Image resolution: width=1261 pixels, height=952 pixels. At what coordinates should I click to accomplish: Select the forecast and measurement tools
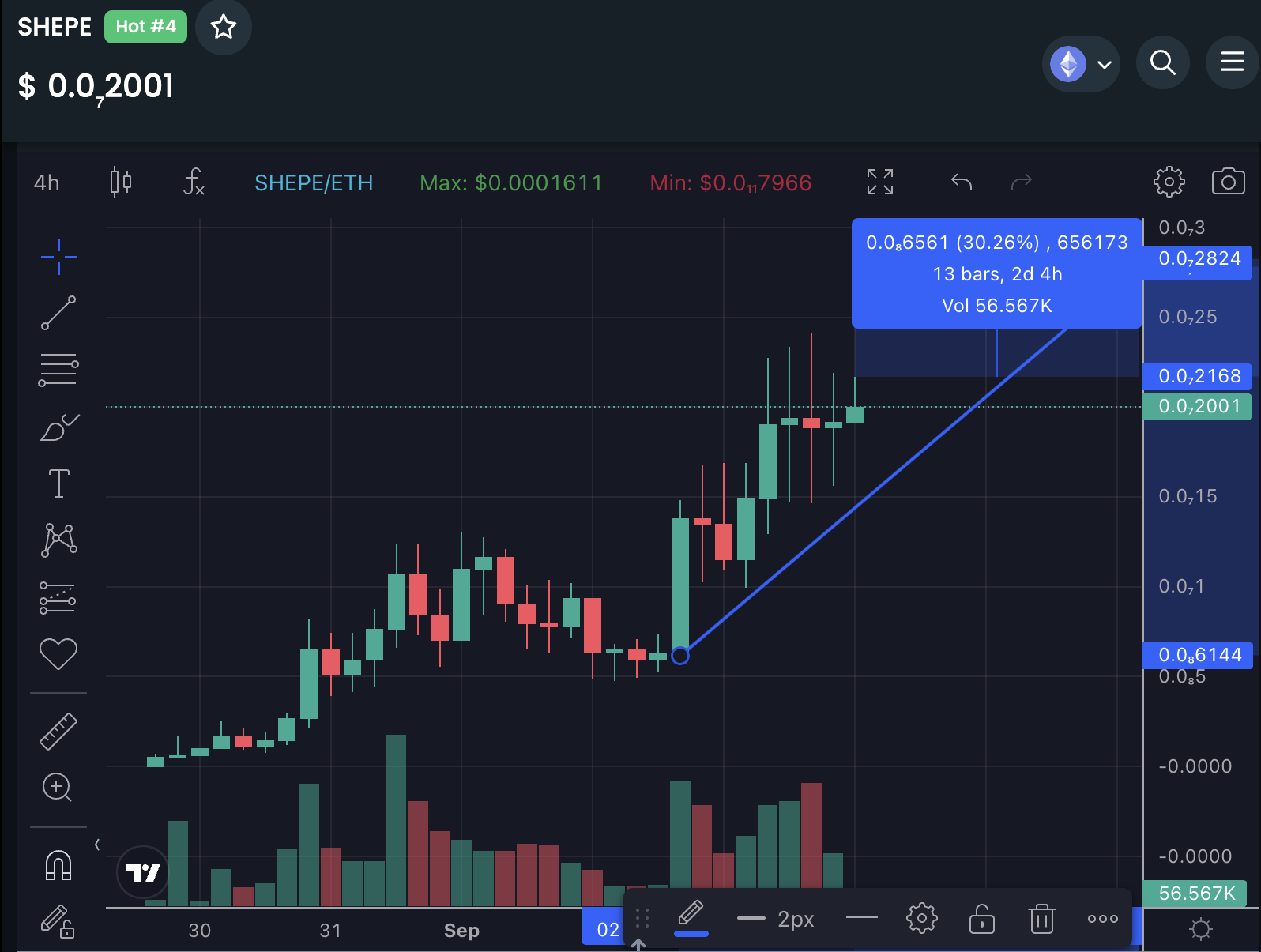[x=58, y=598]
